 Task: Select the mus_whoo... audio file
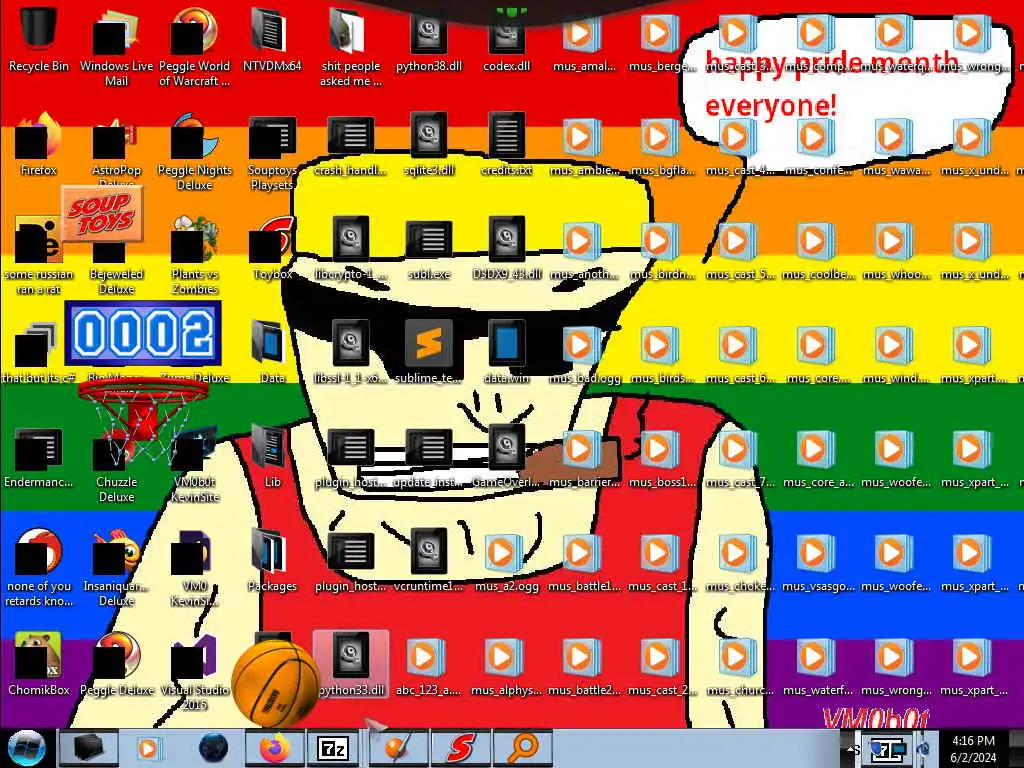click(x=896, y=248)
